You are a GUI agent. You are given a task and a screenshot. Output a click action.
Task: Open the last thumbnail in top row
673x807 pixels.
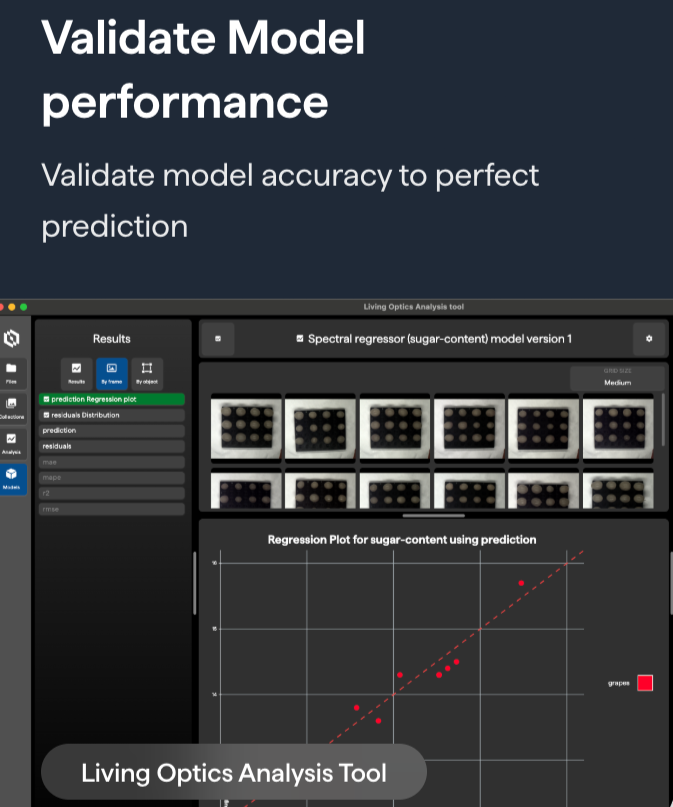coord(617,427)
